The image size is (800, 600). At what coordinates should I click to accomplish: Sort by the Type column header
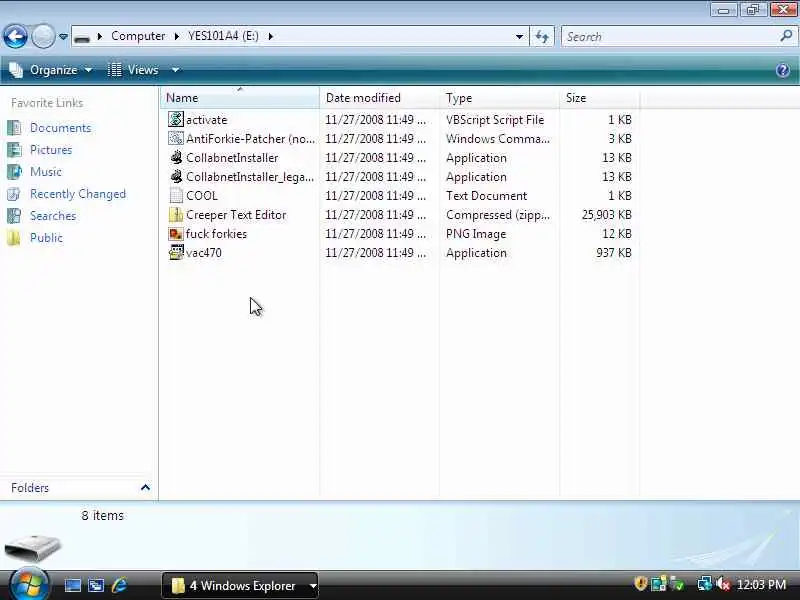click(499, 97)
